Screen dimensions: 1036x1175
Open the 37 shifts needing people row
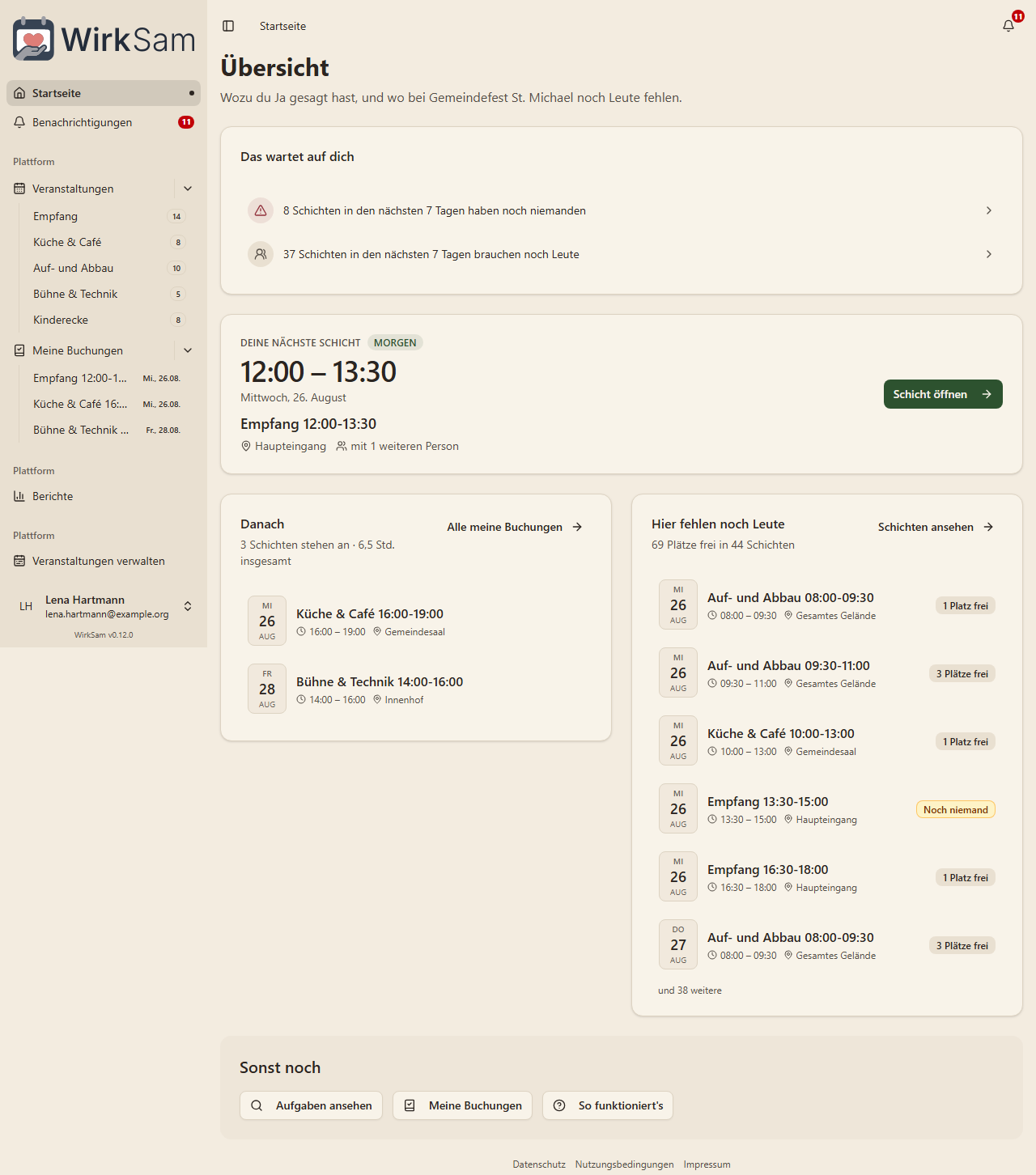622,254
